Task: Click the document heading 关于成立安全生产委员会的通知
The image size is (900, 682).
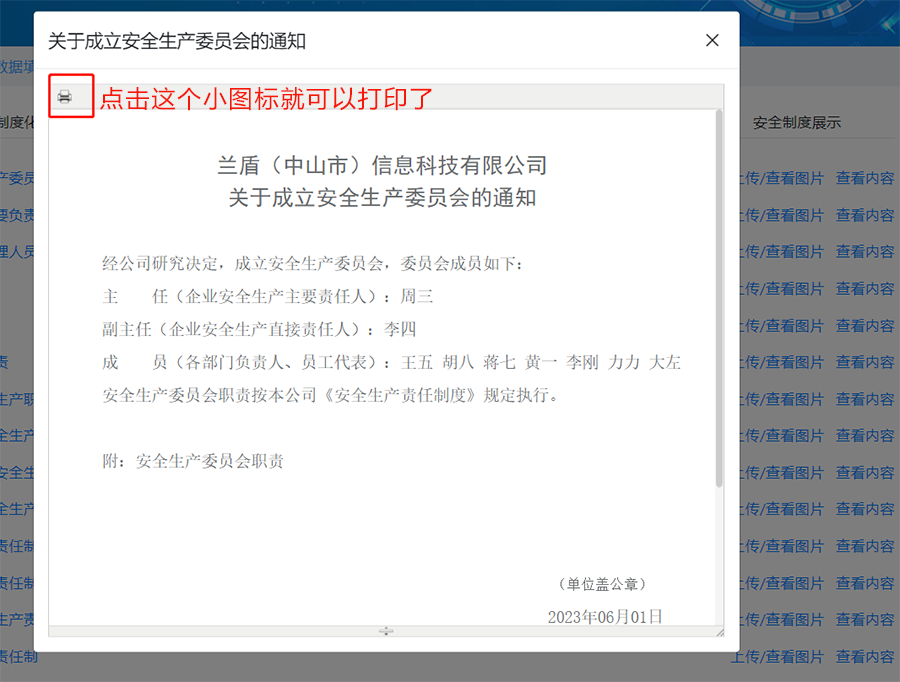Action: (x=382, y=198)
